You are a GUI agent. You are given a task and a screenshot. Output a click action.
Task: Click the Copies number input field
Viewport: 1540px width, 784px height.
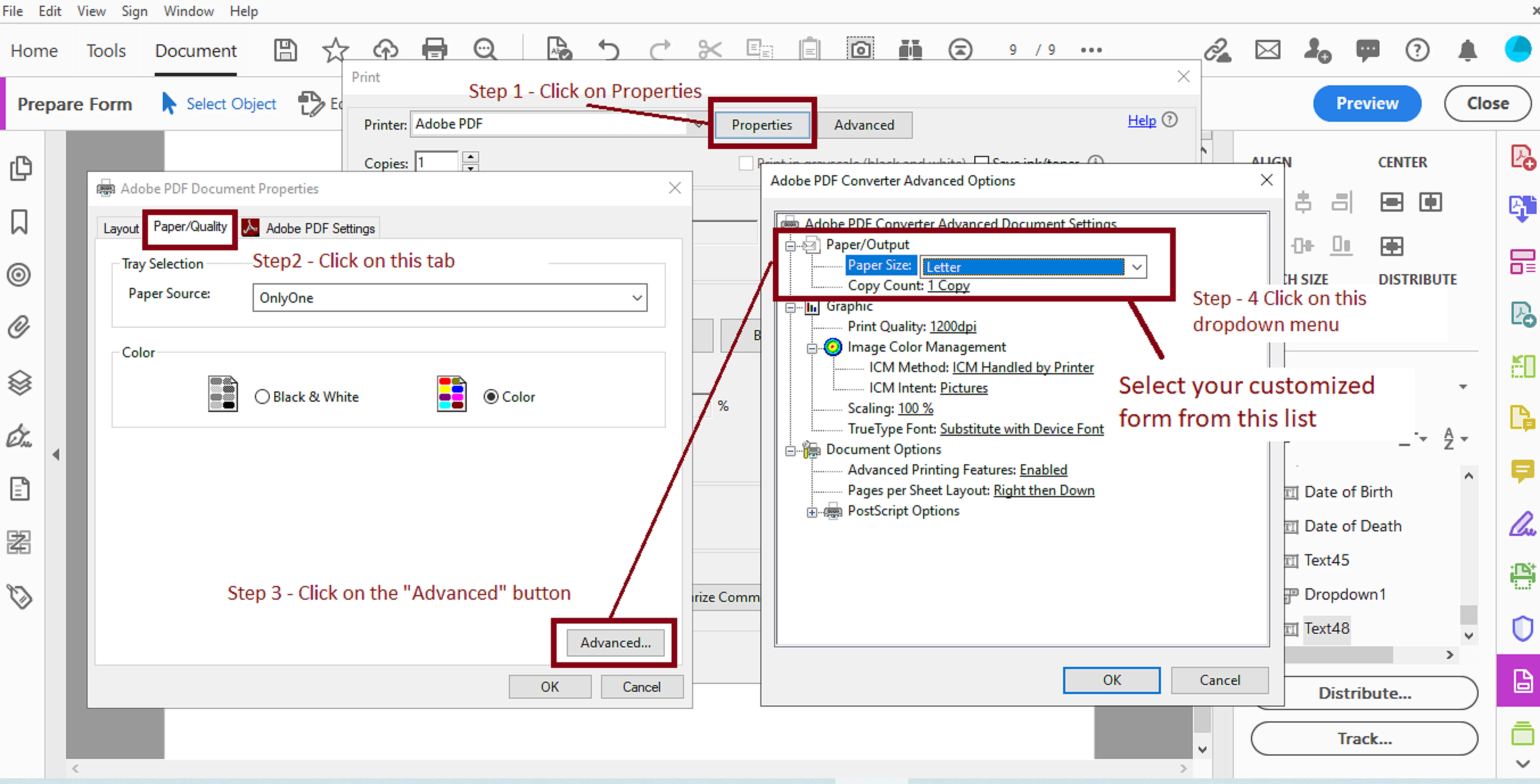coord(437,162)
